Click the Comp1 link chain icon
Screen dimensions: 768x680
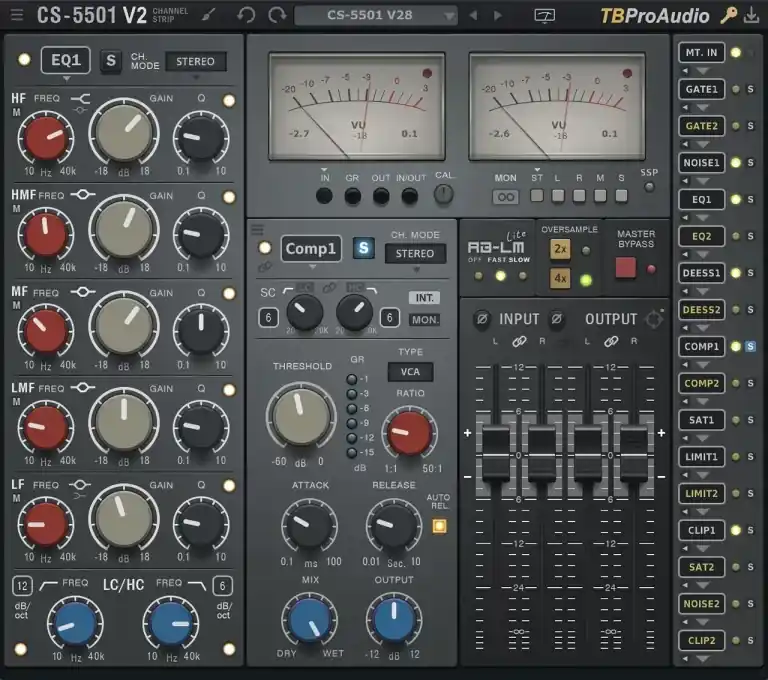265,267
